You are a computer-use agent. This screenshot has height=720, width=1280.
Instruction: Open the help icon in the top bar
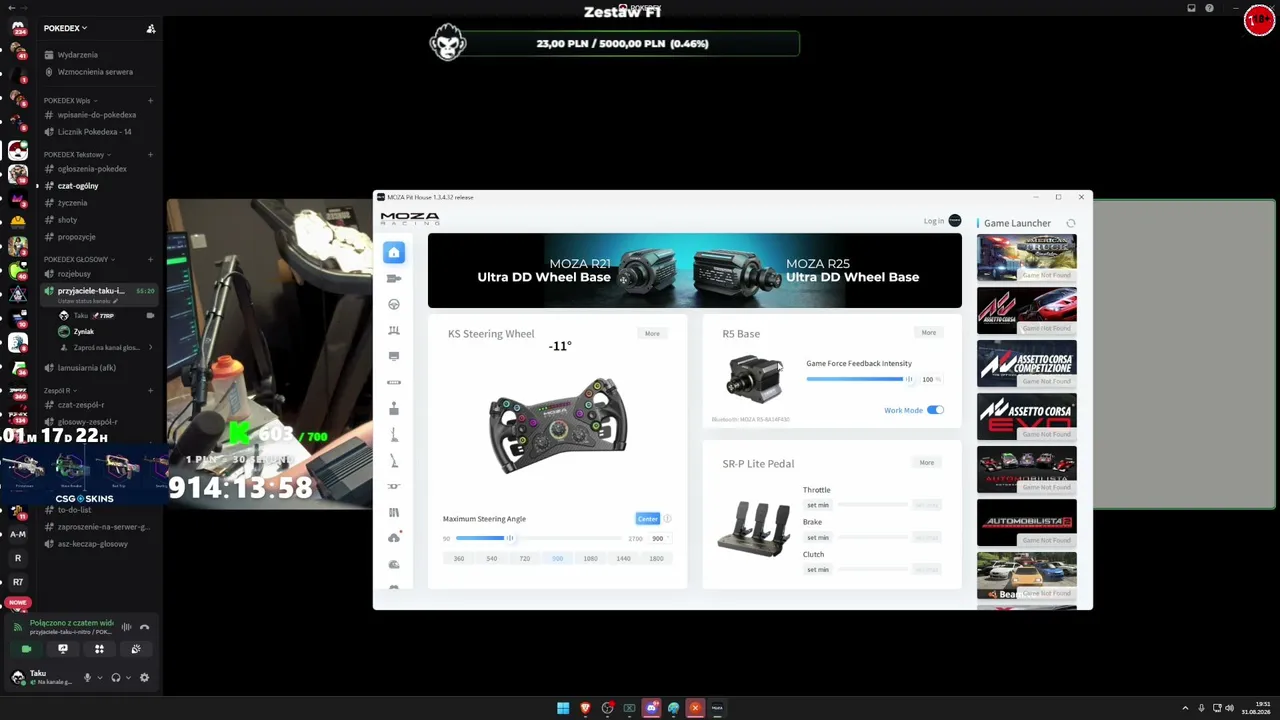pos(1209,8)
